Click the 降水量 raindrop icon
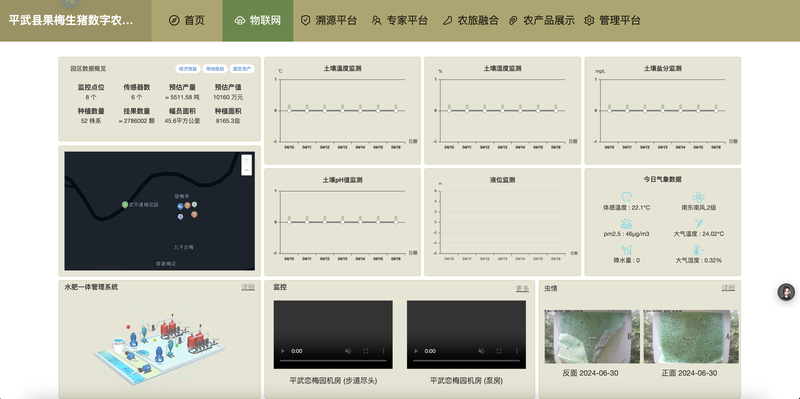 coord(627,250)
